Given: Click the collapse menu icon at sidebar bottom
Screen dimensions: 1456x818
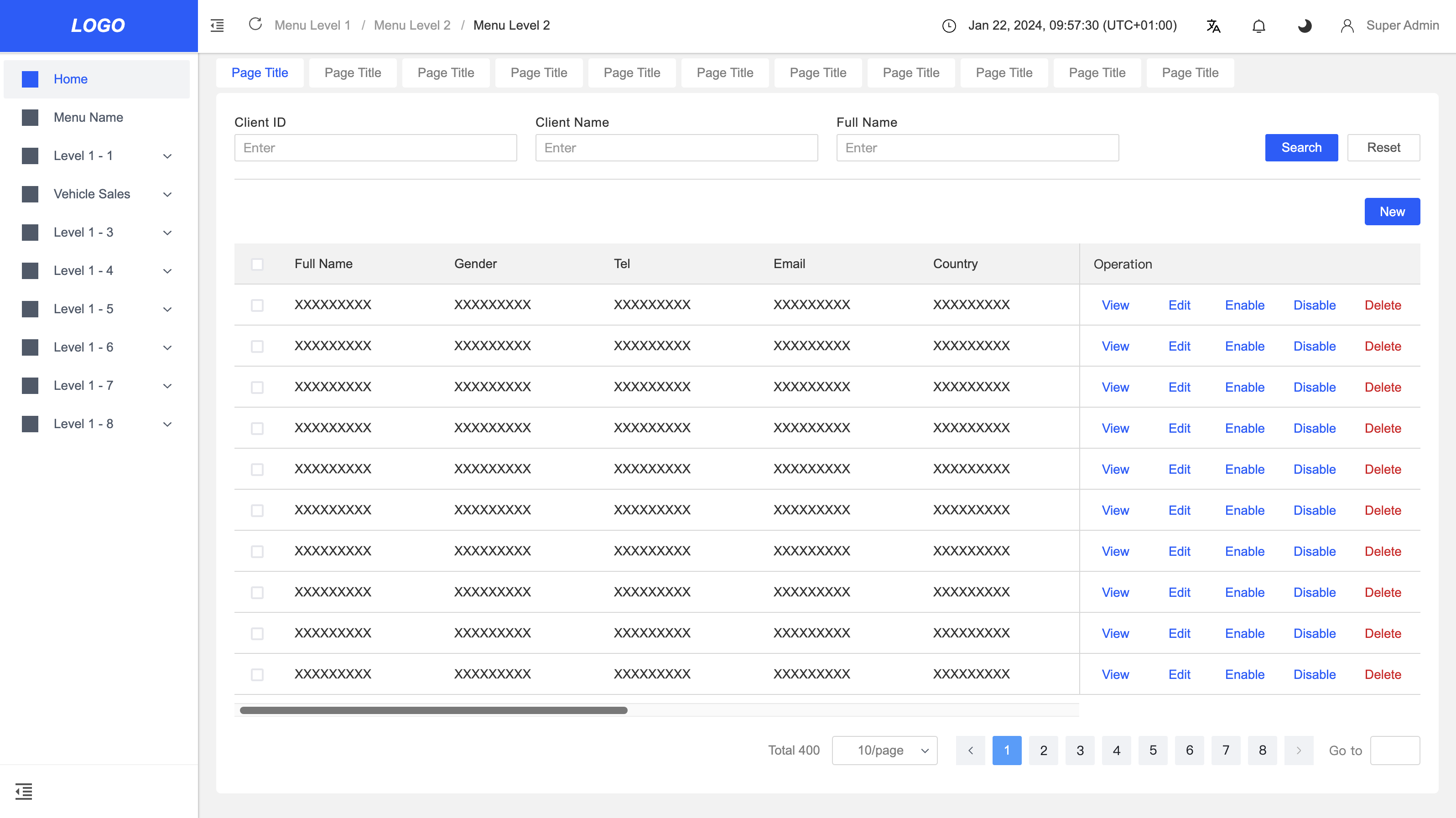Looking at the screenshot, I should tap(24, 792).
